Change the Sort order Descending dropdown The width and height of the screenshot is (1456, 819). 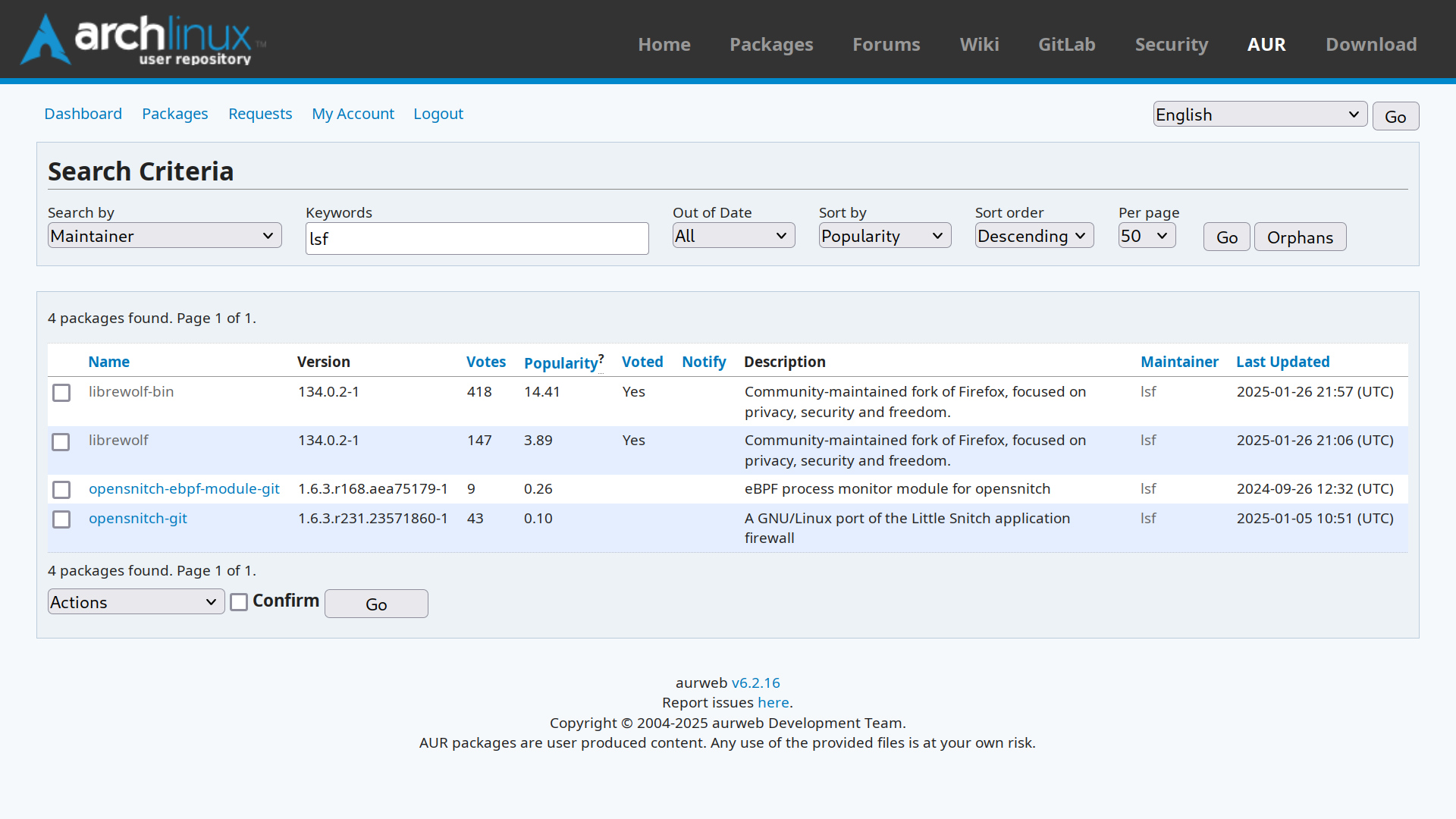pos(1034,236)
